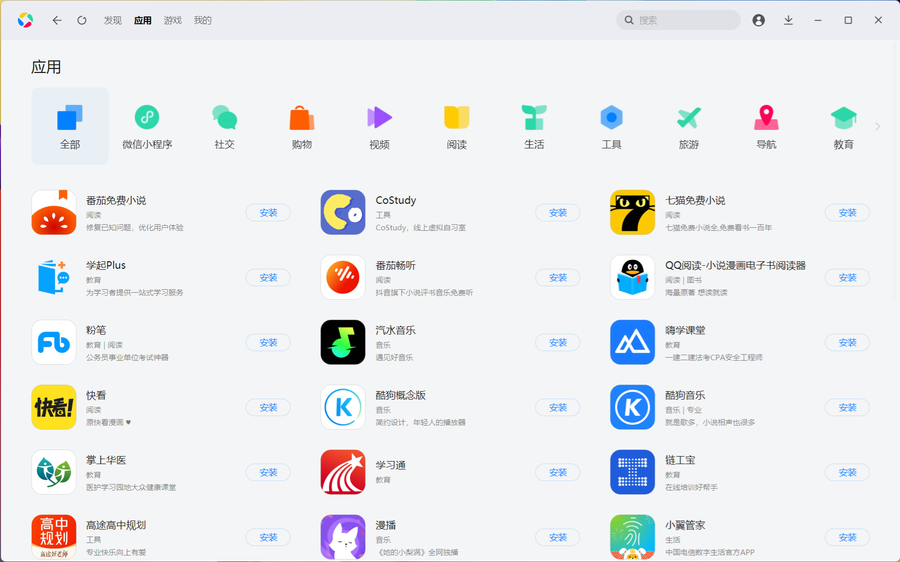Install 高途高中规划
The image size is (900, 562).
point(268,537)
